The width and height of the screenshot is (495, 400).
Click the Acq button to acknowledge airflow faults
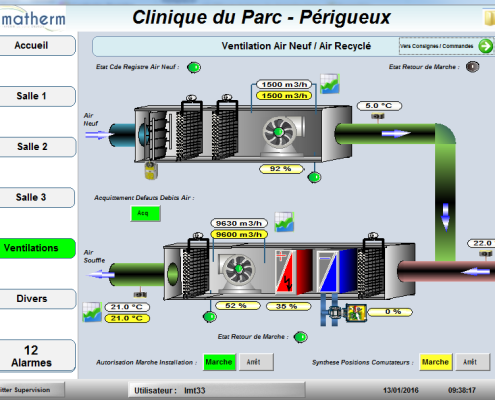145,213
